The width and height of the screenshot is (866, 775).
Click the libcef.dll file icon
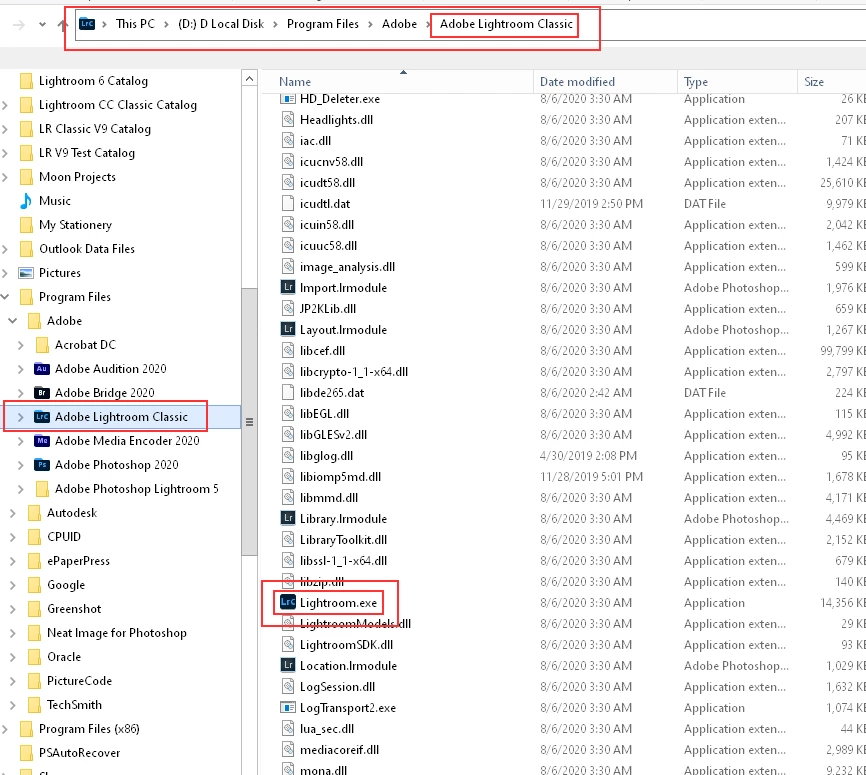(x=288, y=350)
